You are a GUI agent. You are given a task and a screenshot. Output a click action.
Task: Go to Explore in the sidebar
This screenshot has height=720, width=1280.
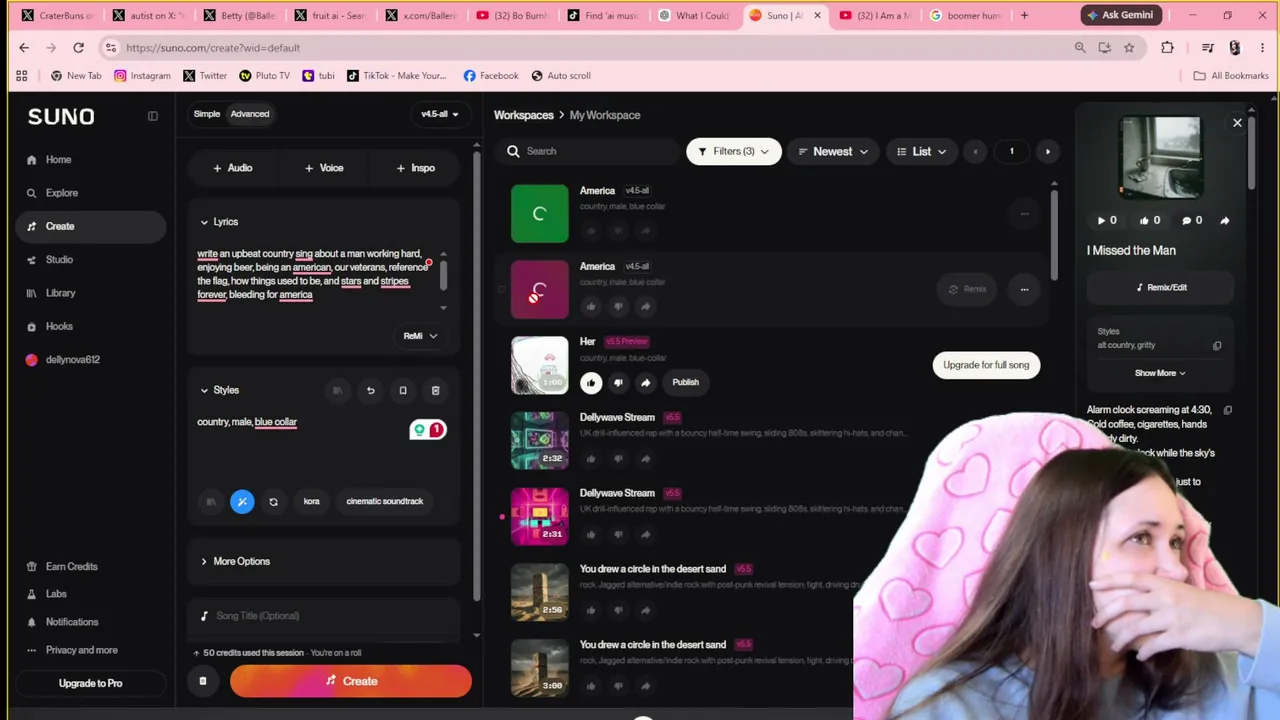[x=61, y=193]
